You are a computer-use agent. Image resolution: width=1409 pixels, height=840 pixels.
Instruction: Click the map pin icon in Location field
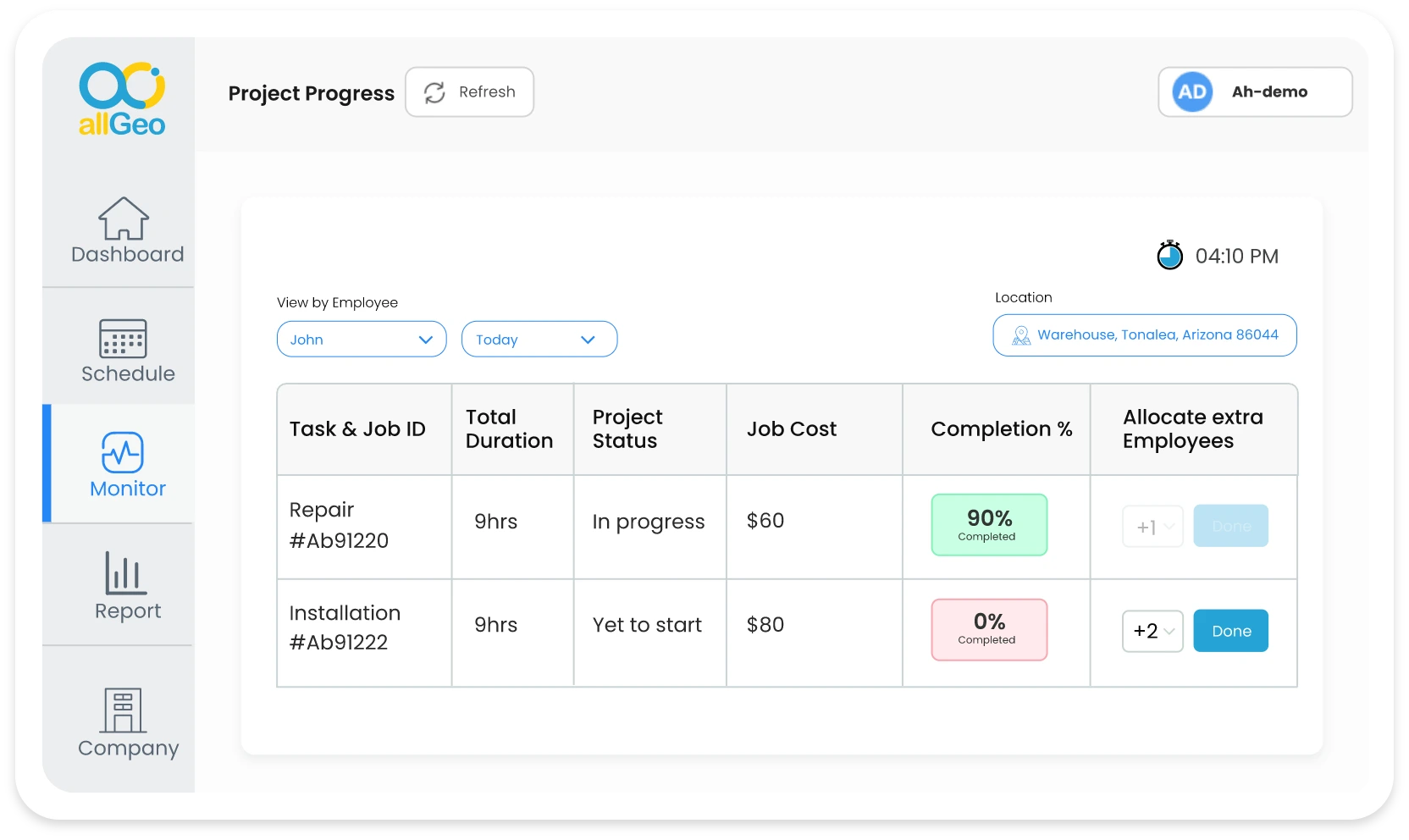click(x=1020, y=335)
